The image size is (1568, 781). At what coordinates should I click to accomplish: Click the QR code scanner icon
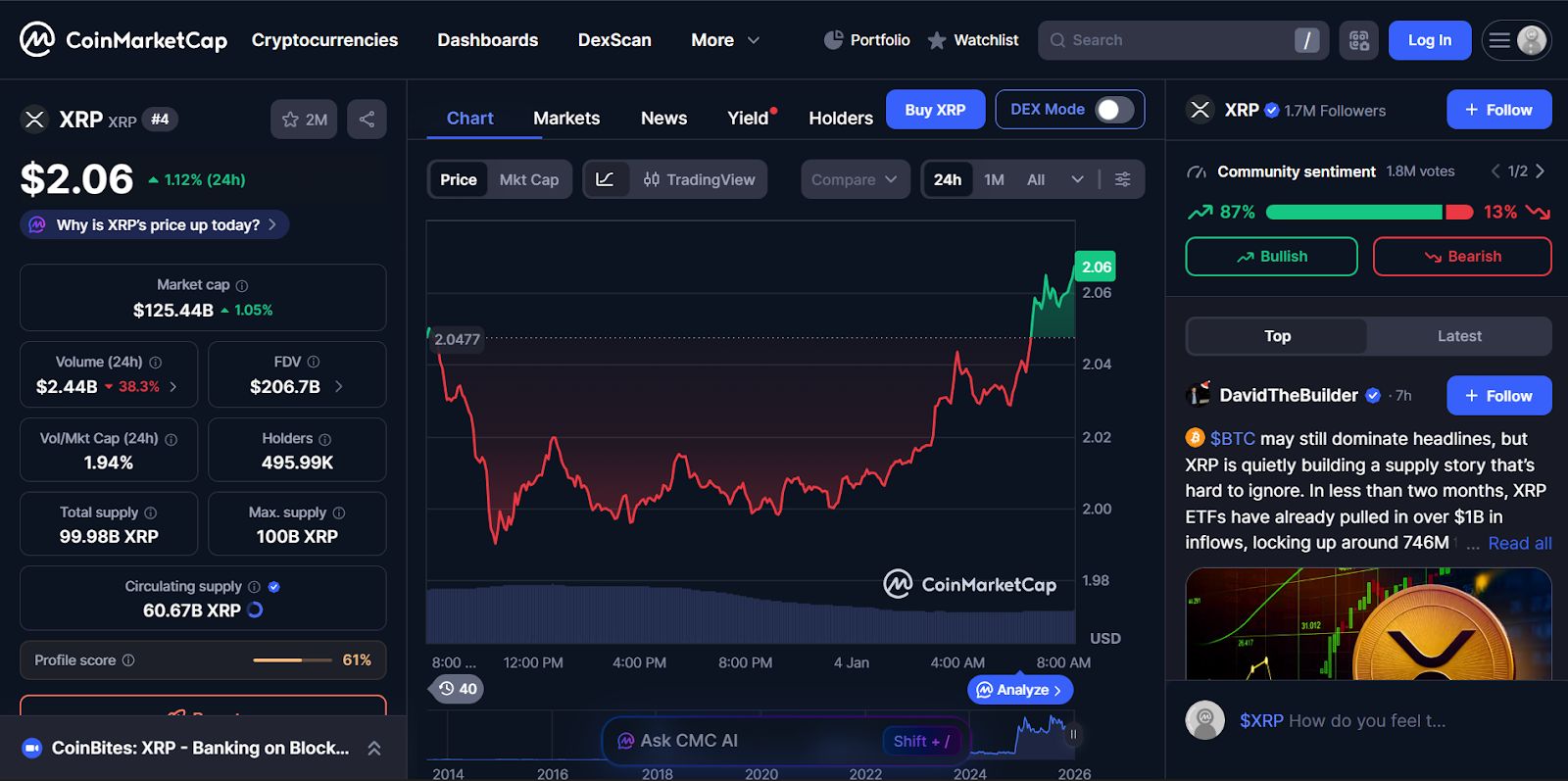[1358, 40]
